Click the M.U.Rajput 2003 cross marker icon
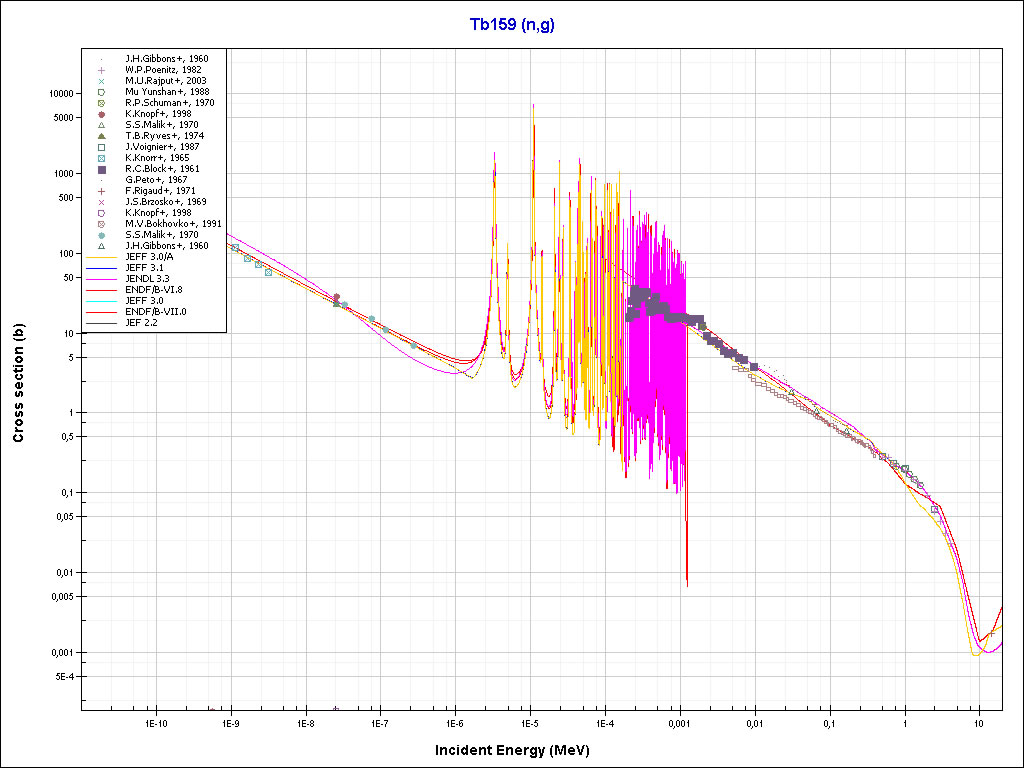Image resolution: width=1024 pixels, height=768 pixels. (x=101, y=81)
